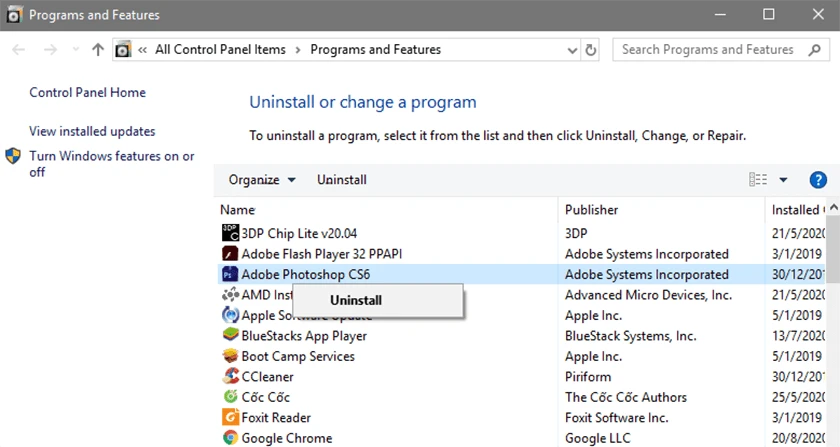The image size is (840, 447).
Task: Click publisher BlueStack Systems, Inc.
Action: (x=631, y=336)
